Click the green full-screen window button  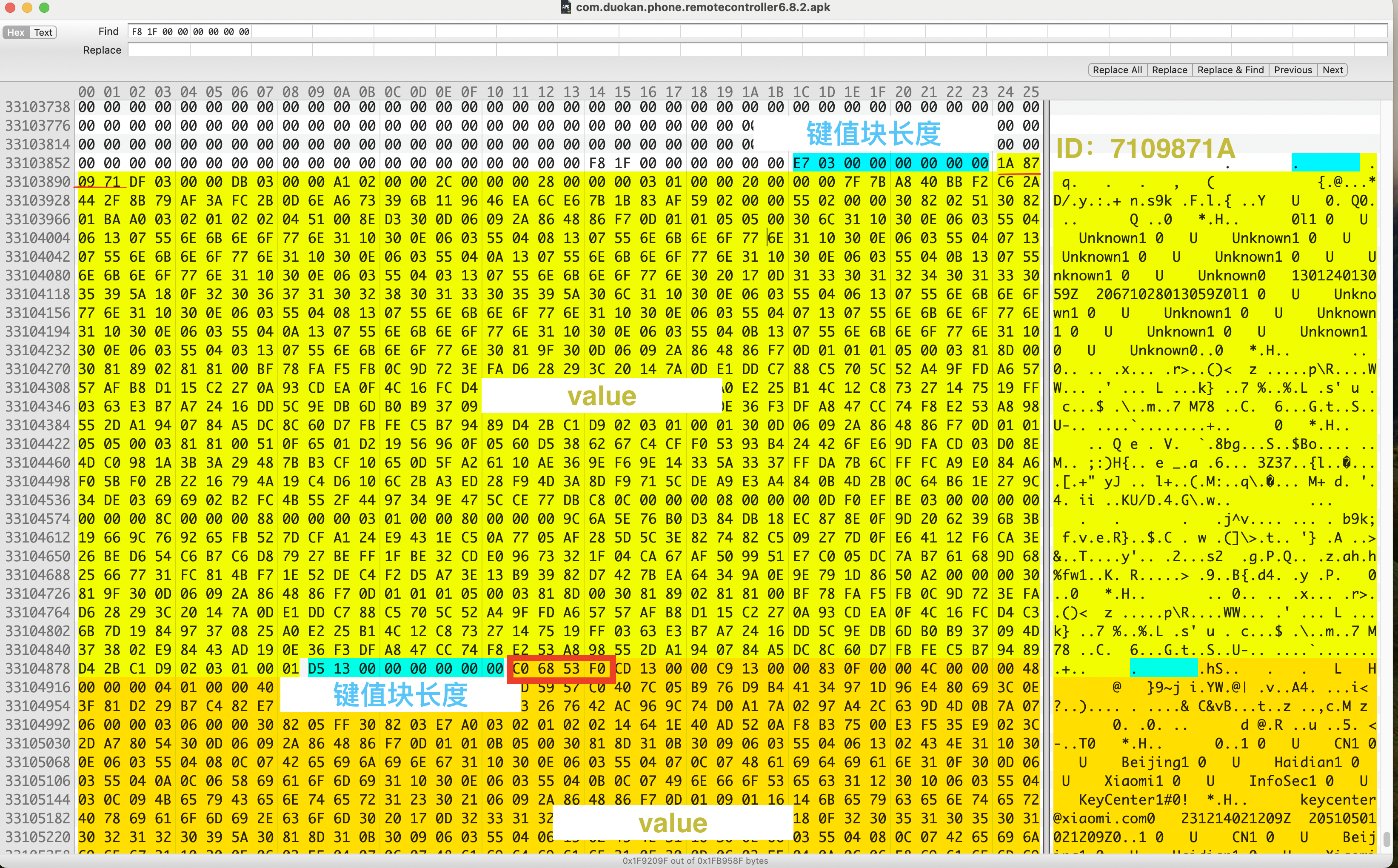[44, 8]
